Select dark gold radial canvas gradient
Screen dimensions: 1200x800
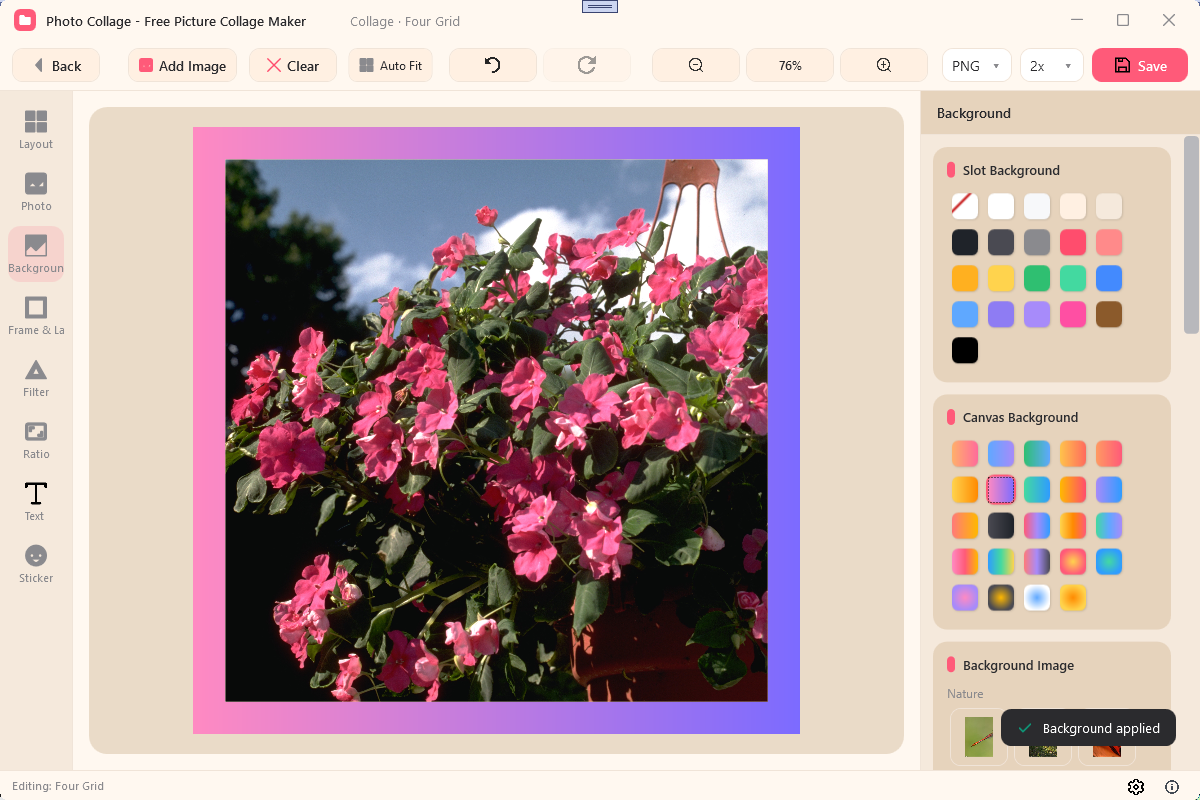[1001, 597]
